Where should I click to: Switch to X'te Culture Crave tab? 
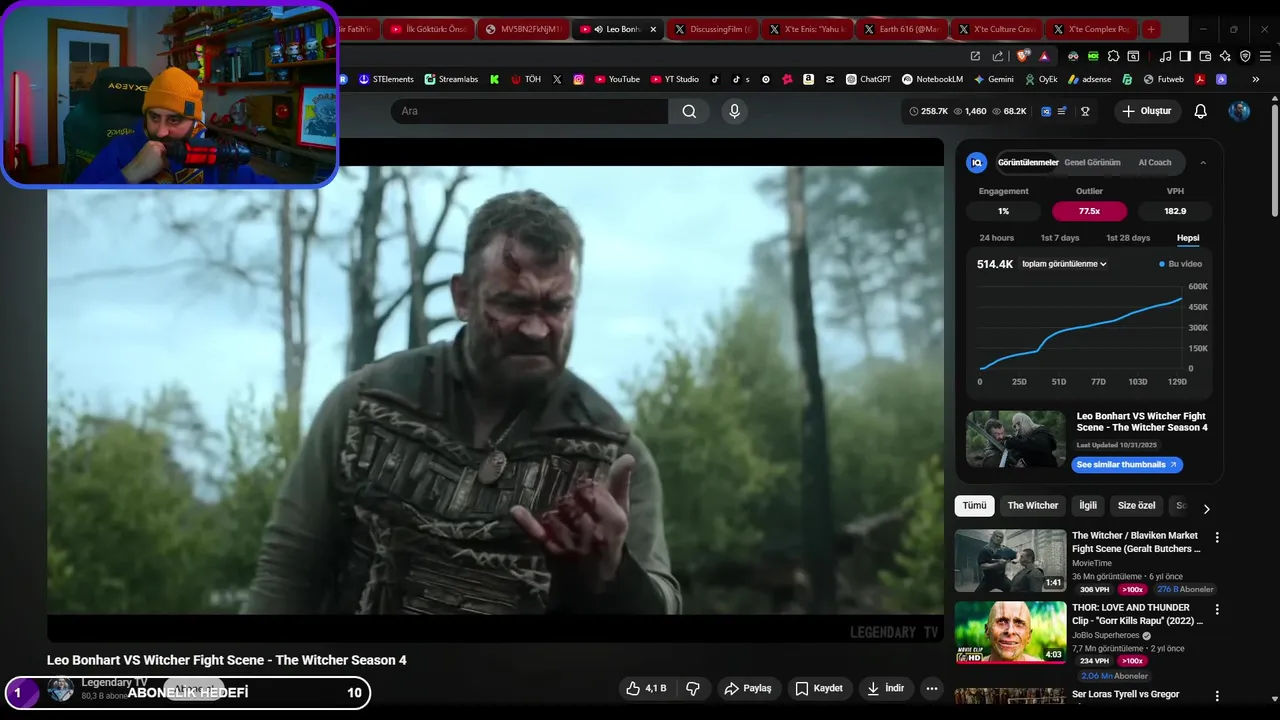pos(997,29)
